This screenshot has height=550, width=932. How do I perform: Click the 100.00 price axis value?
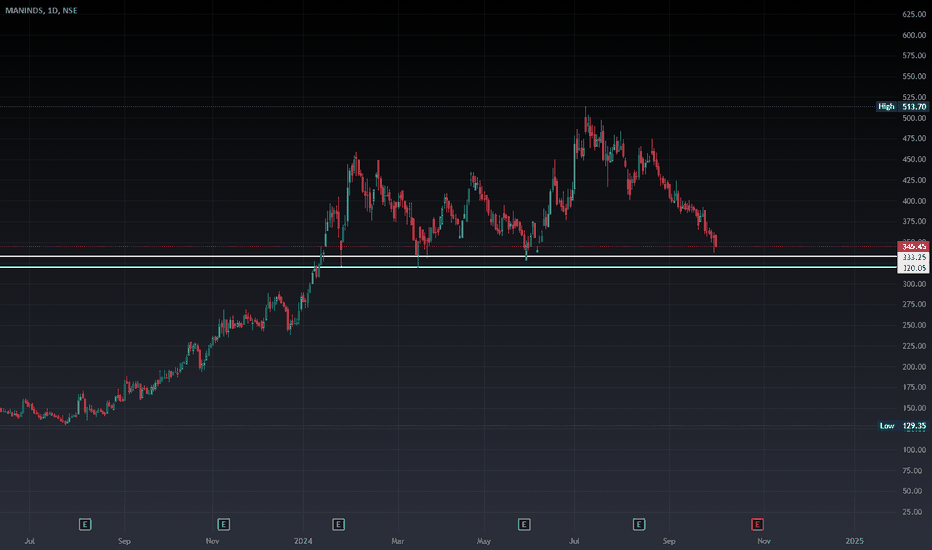914,450
